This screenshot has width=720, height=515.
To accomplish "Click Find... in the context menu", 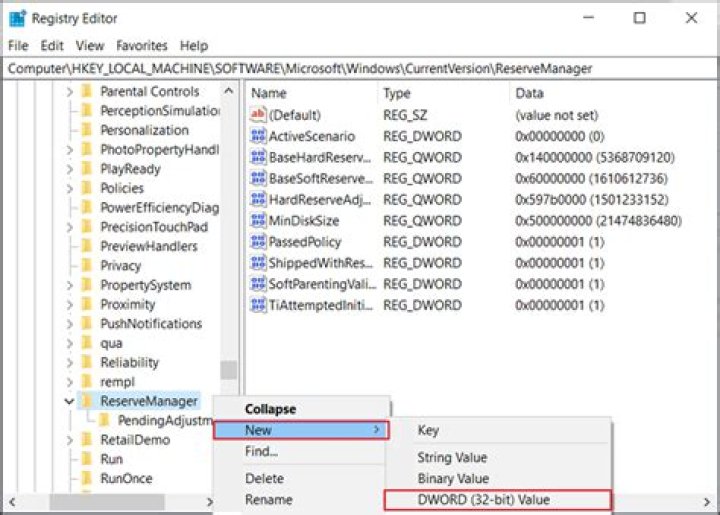I will coord(261,451).
